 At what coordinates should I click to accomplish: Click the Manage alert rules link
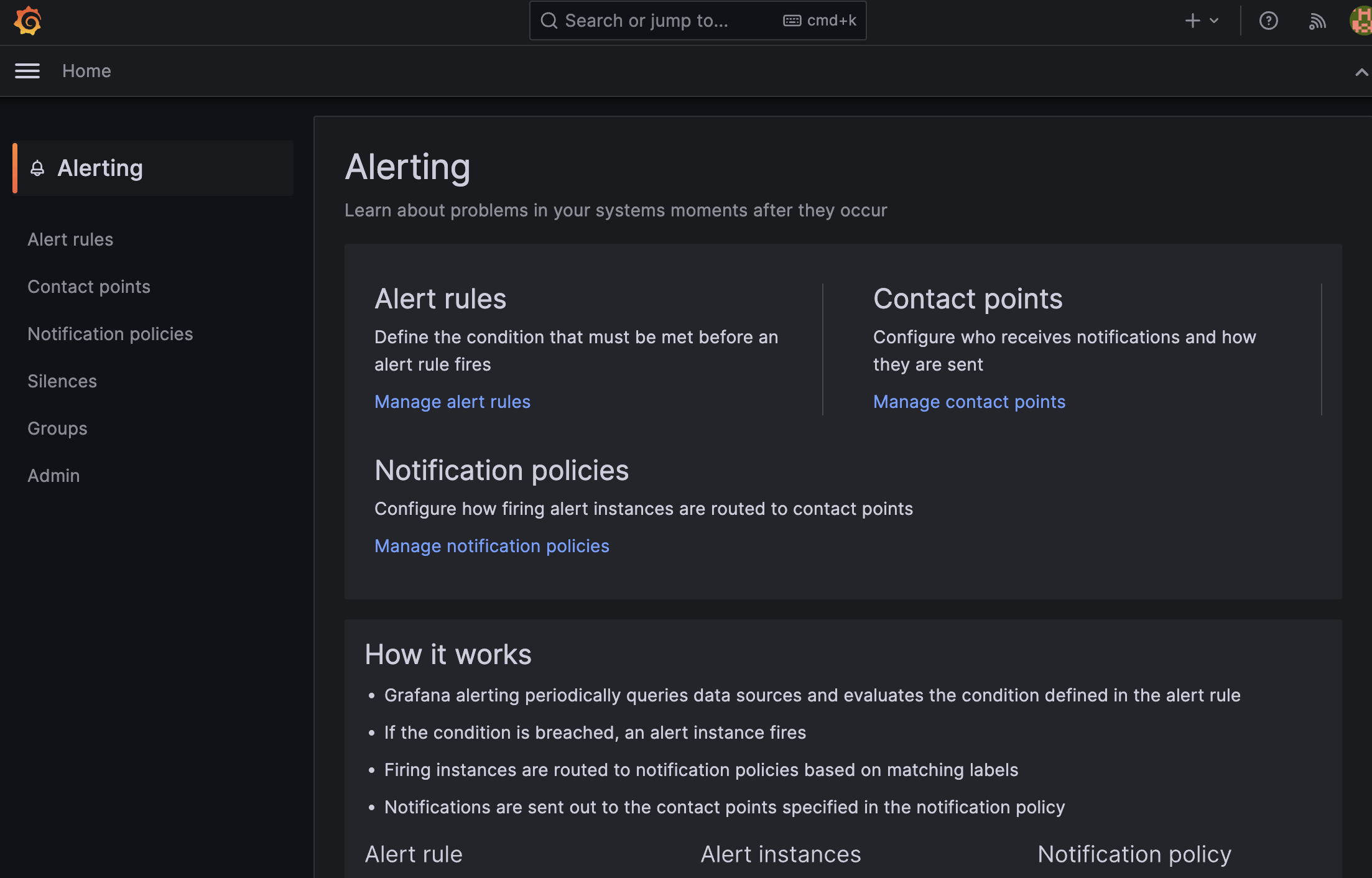452,402
